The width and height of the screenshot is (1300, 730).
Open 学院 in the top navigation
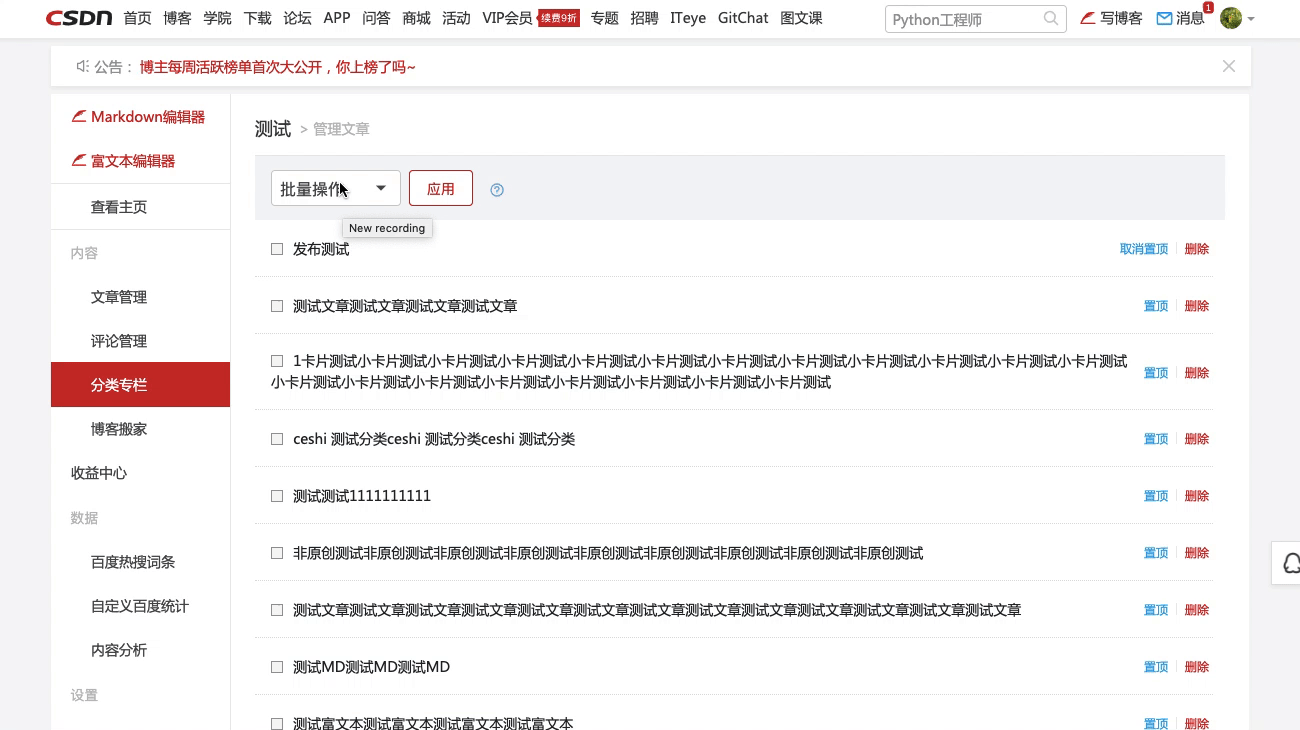click(x=217, y=18)
